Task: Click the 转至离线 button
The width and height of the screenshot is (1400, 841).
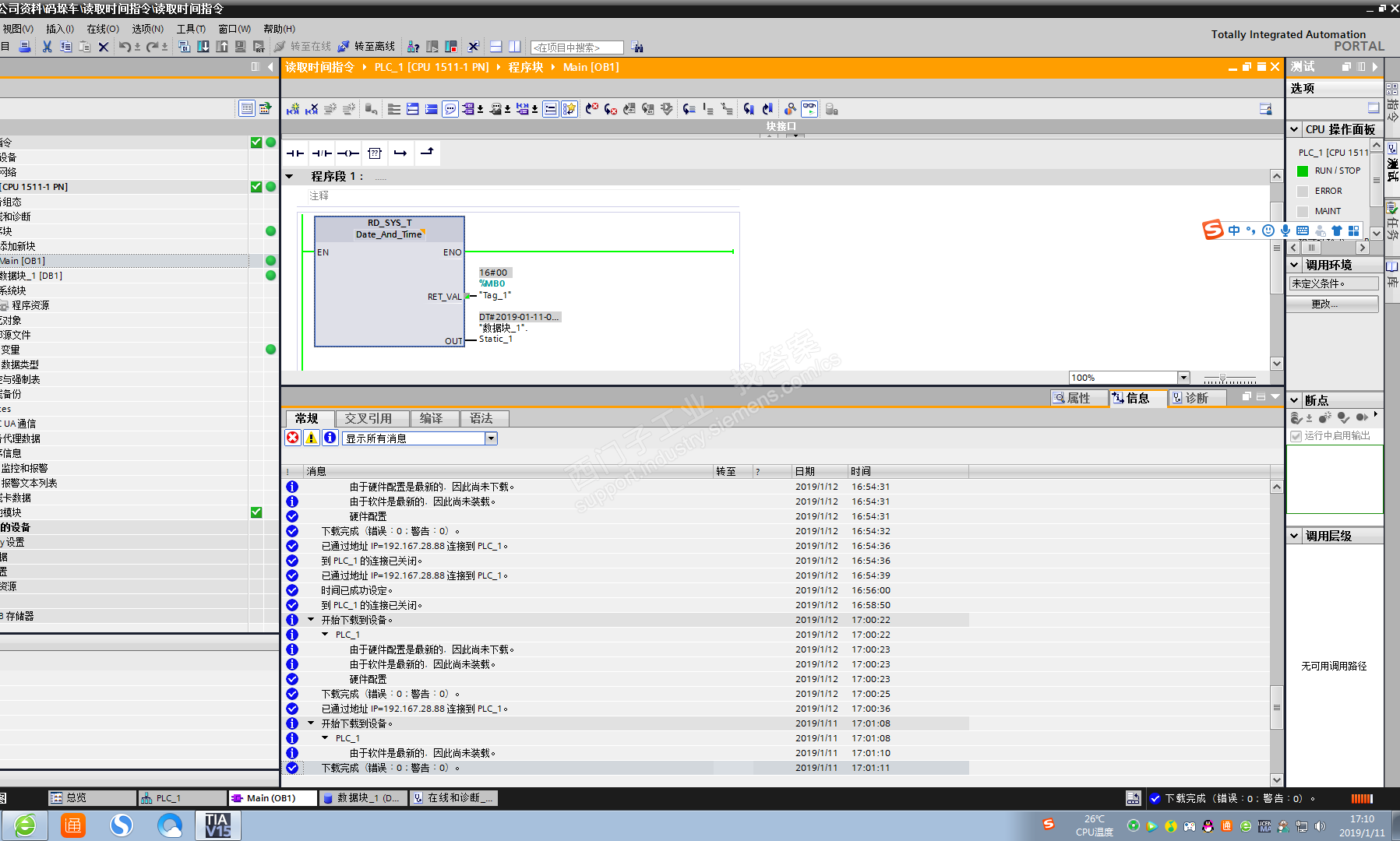Action: coord(366,47)
